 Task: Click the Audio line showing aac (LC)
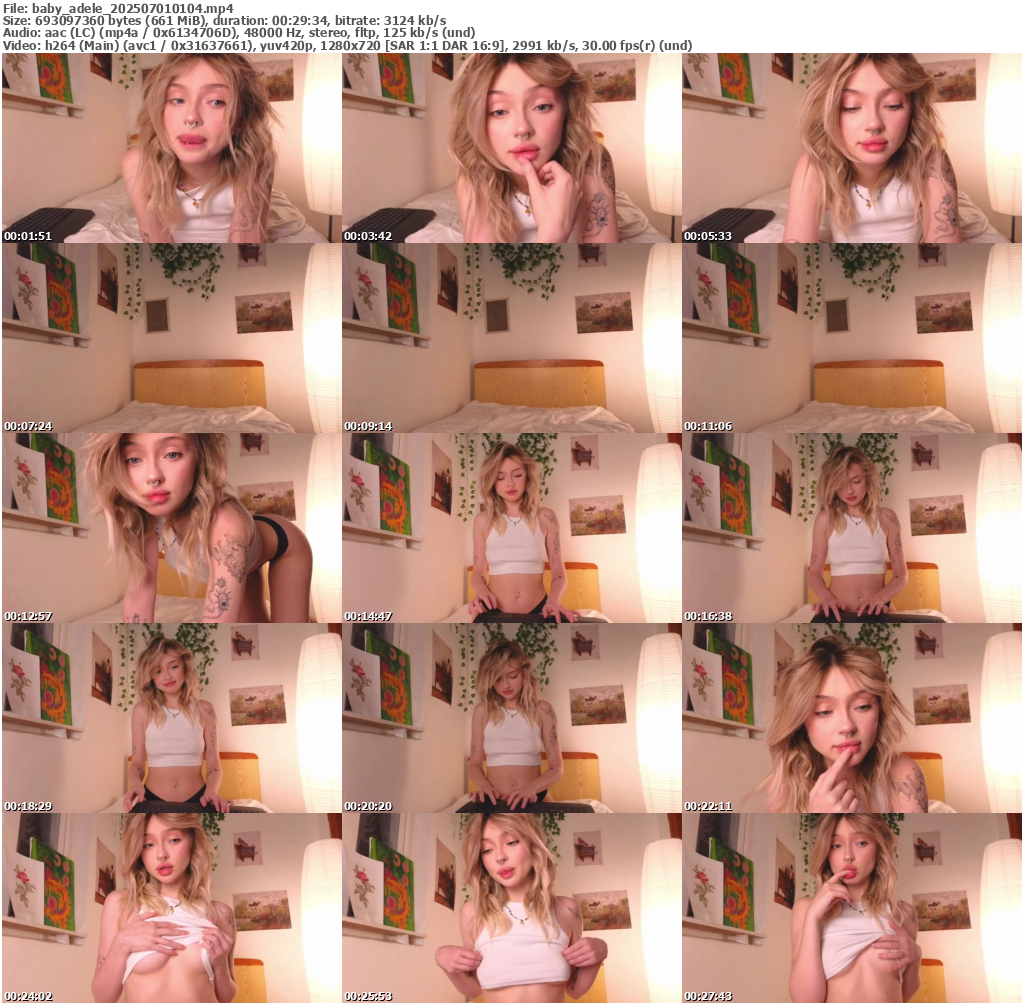[x=239, y=33]
